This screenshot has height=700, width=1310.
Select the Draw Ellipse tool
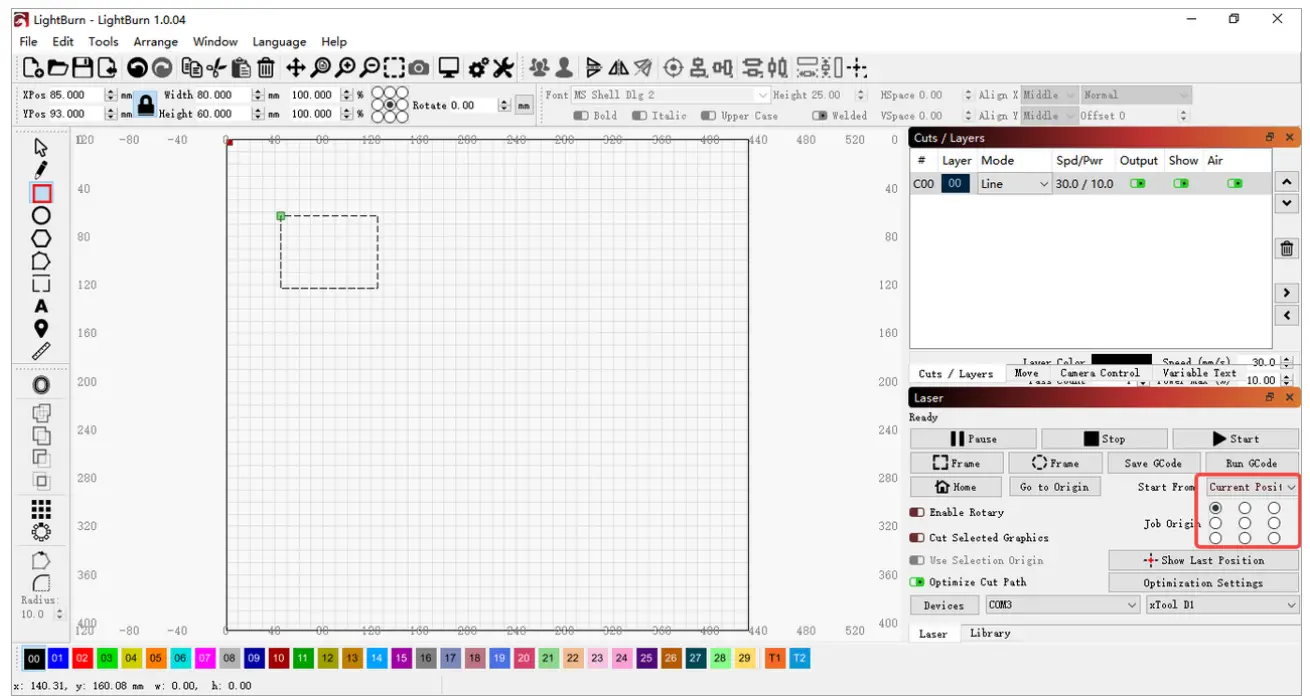pos(41,215)
